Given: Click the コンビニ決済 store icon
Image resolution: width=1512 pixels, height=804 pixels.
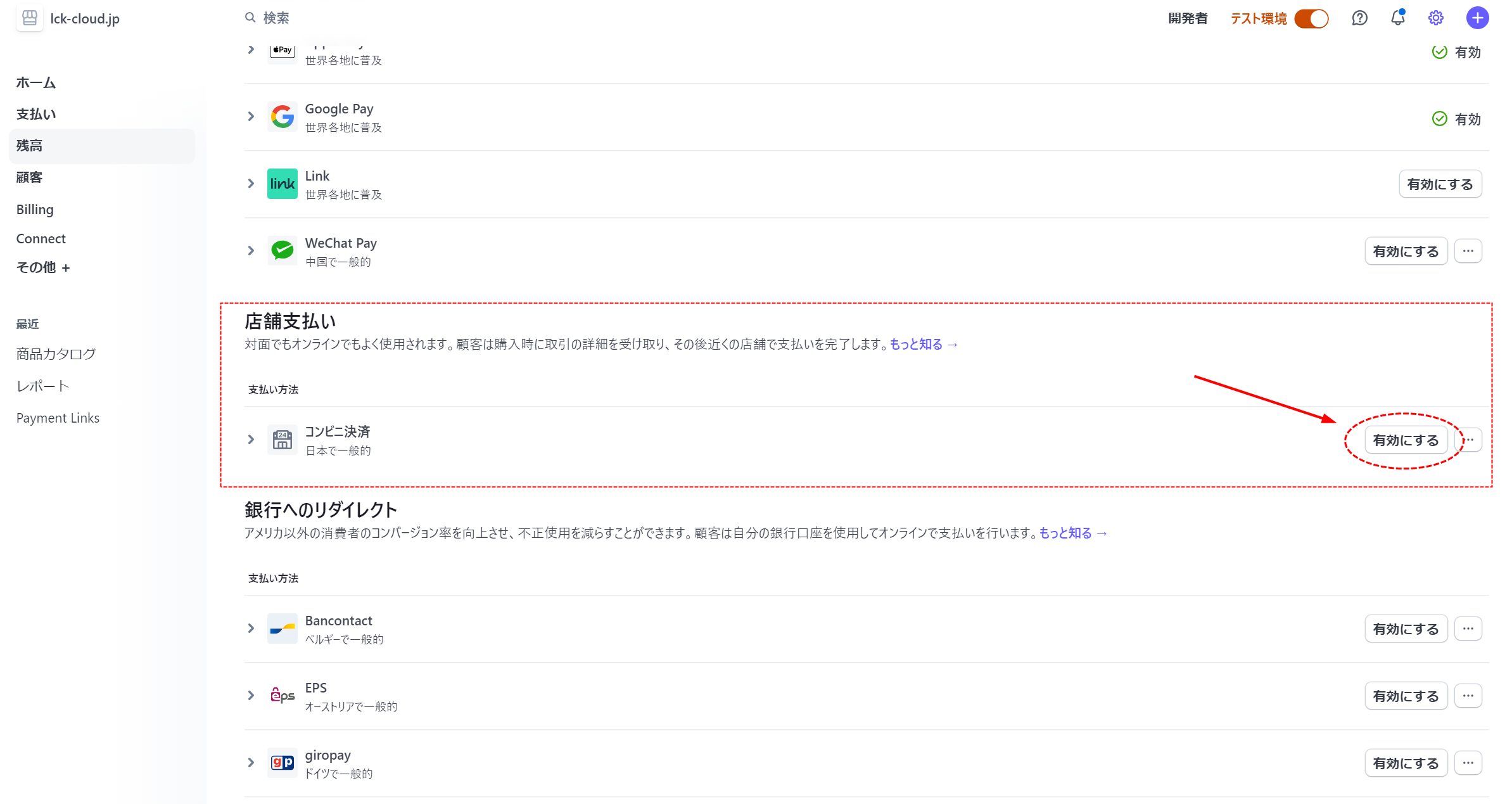Looking at the screenshot, I should [x=282, y=440].
